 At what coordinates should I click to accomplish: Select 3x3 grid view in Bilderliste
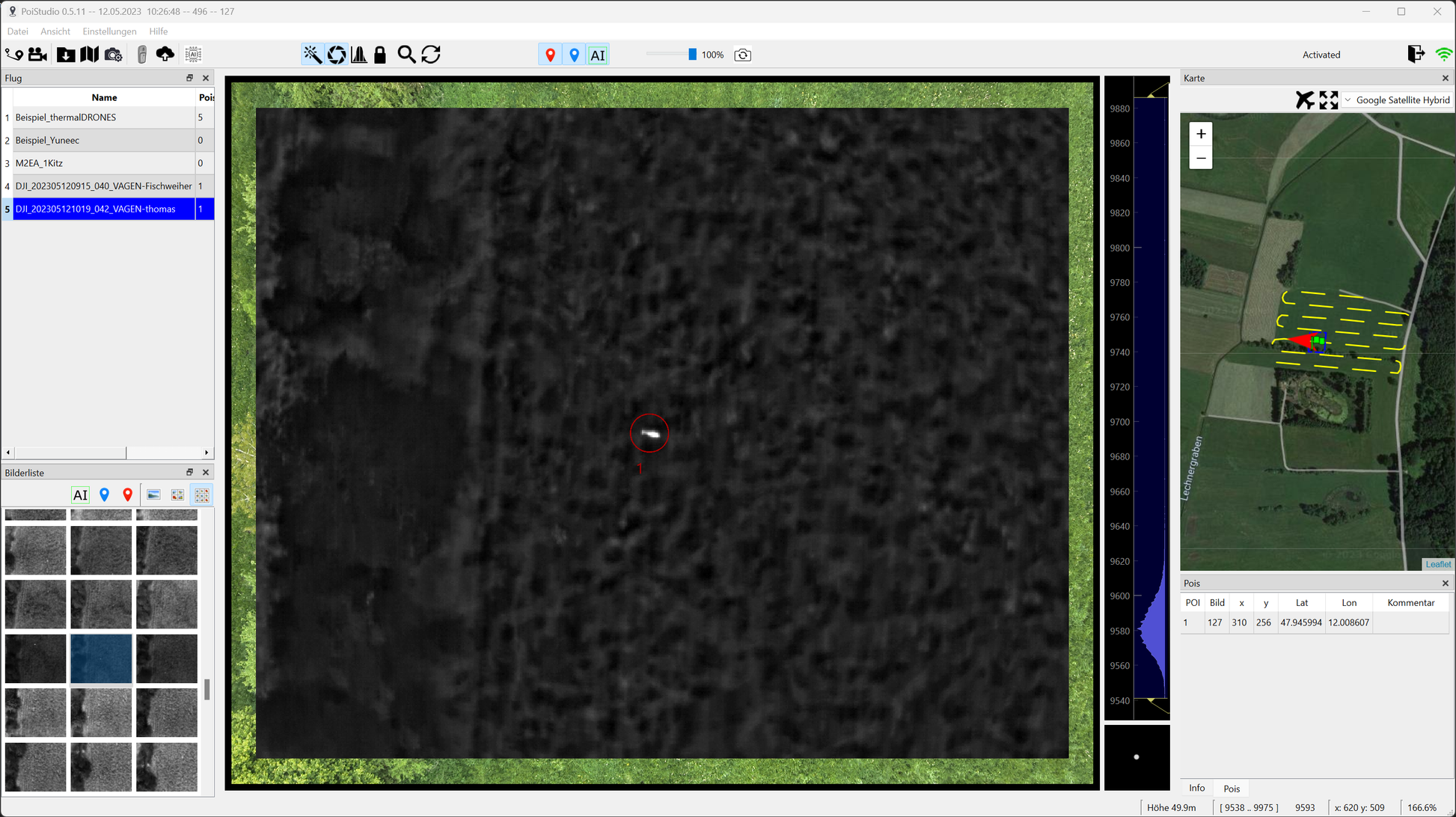(x=202, y=495)
